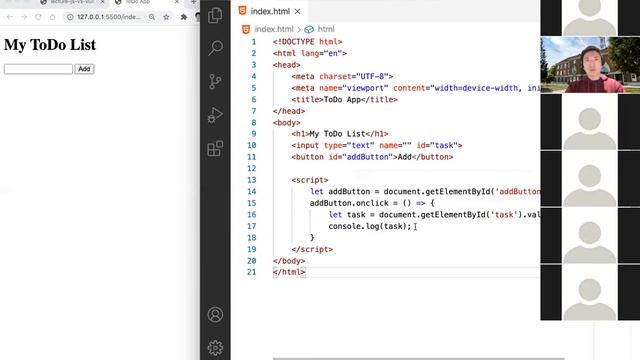
Task: Open the Run and Debug view
Action: pyautogui.click(x=215, y=115)
